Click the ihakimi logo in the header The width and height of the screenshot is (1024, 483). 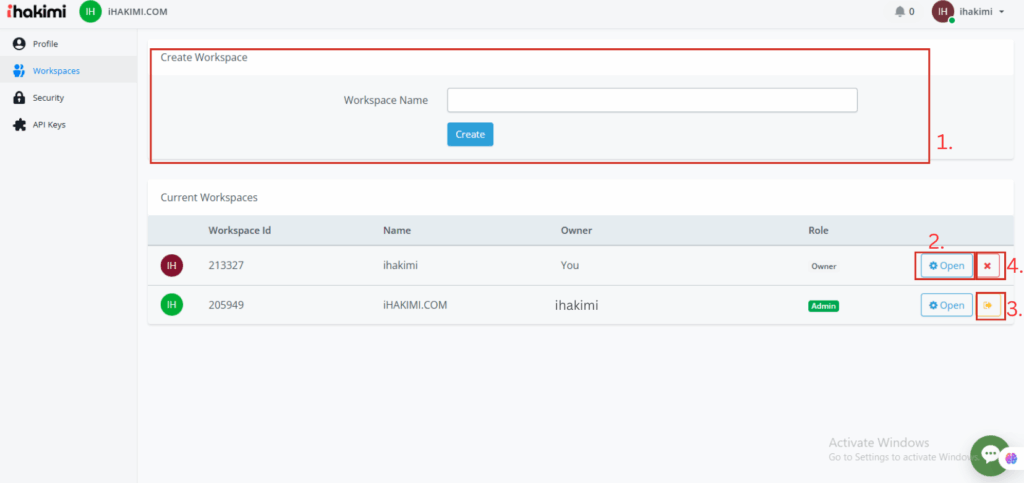[x=36, y=12]
